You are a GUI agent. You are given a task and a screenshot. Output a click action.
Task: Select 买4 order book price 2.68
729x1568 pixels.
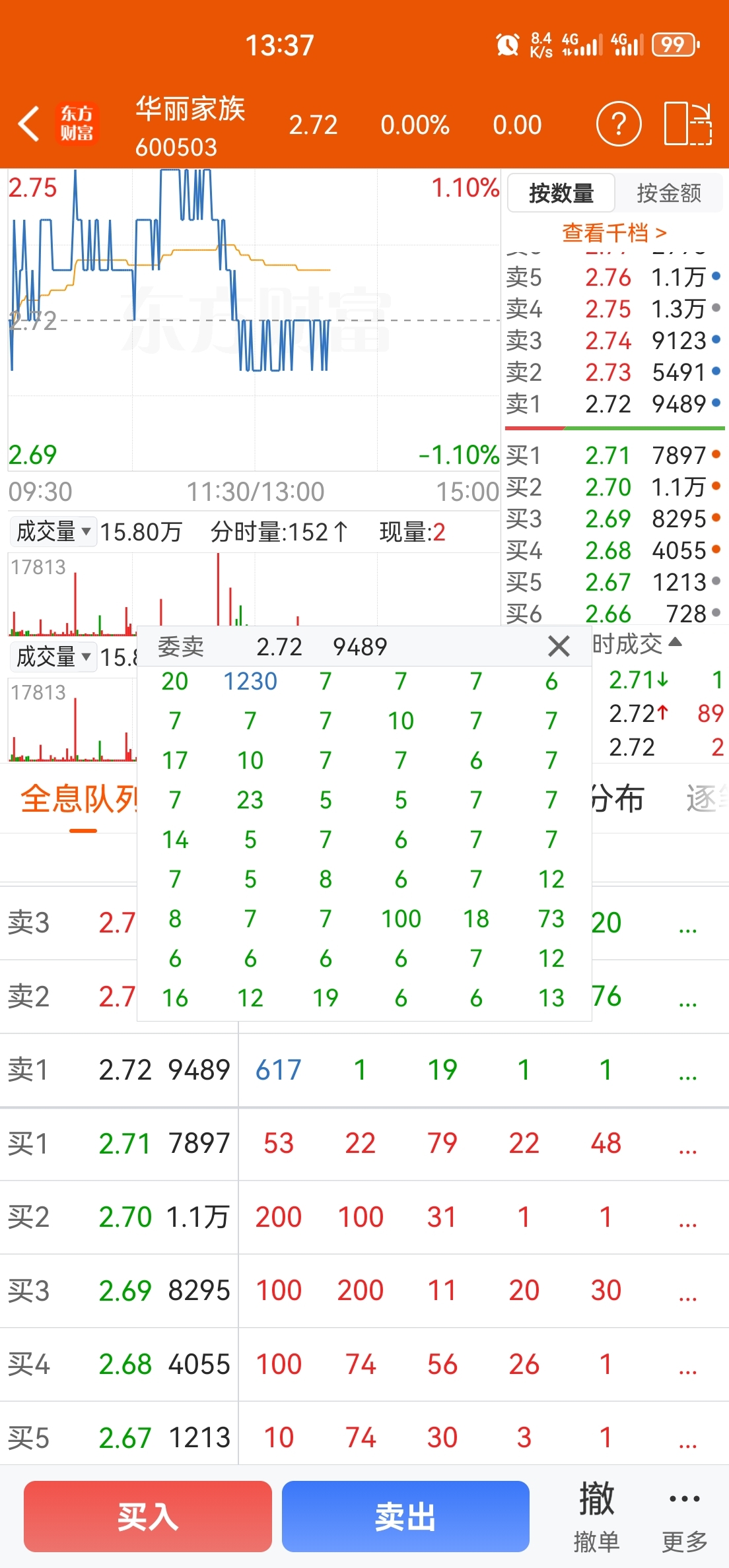pyautogui.click(x=608, y=550)
